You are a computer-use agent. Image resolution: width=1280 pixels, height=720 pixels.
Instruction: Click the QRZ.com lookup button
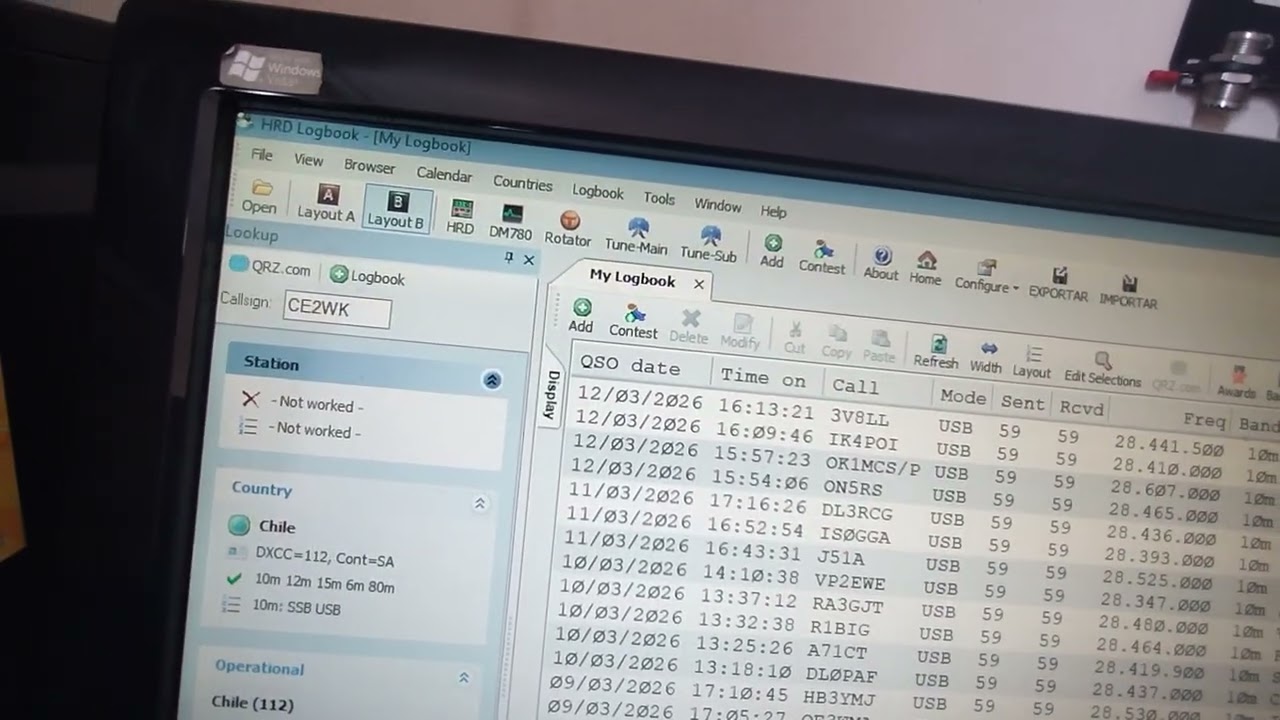coord(271,267)
